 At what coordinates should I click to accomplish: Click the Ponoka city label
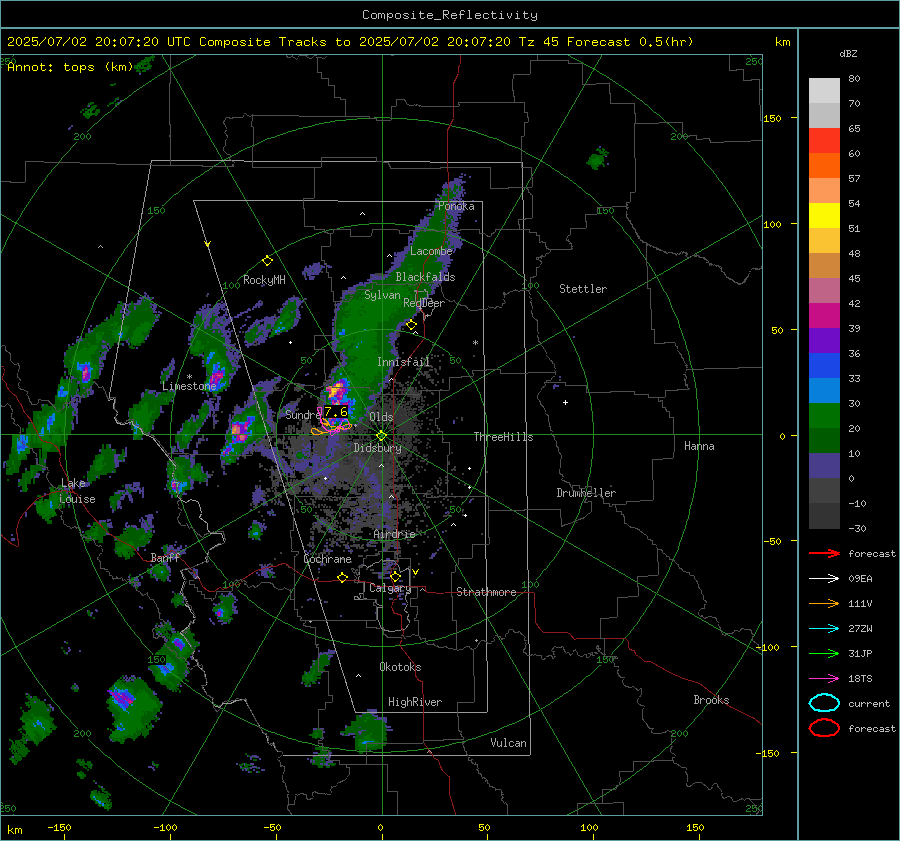[456, 206]
